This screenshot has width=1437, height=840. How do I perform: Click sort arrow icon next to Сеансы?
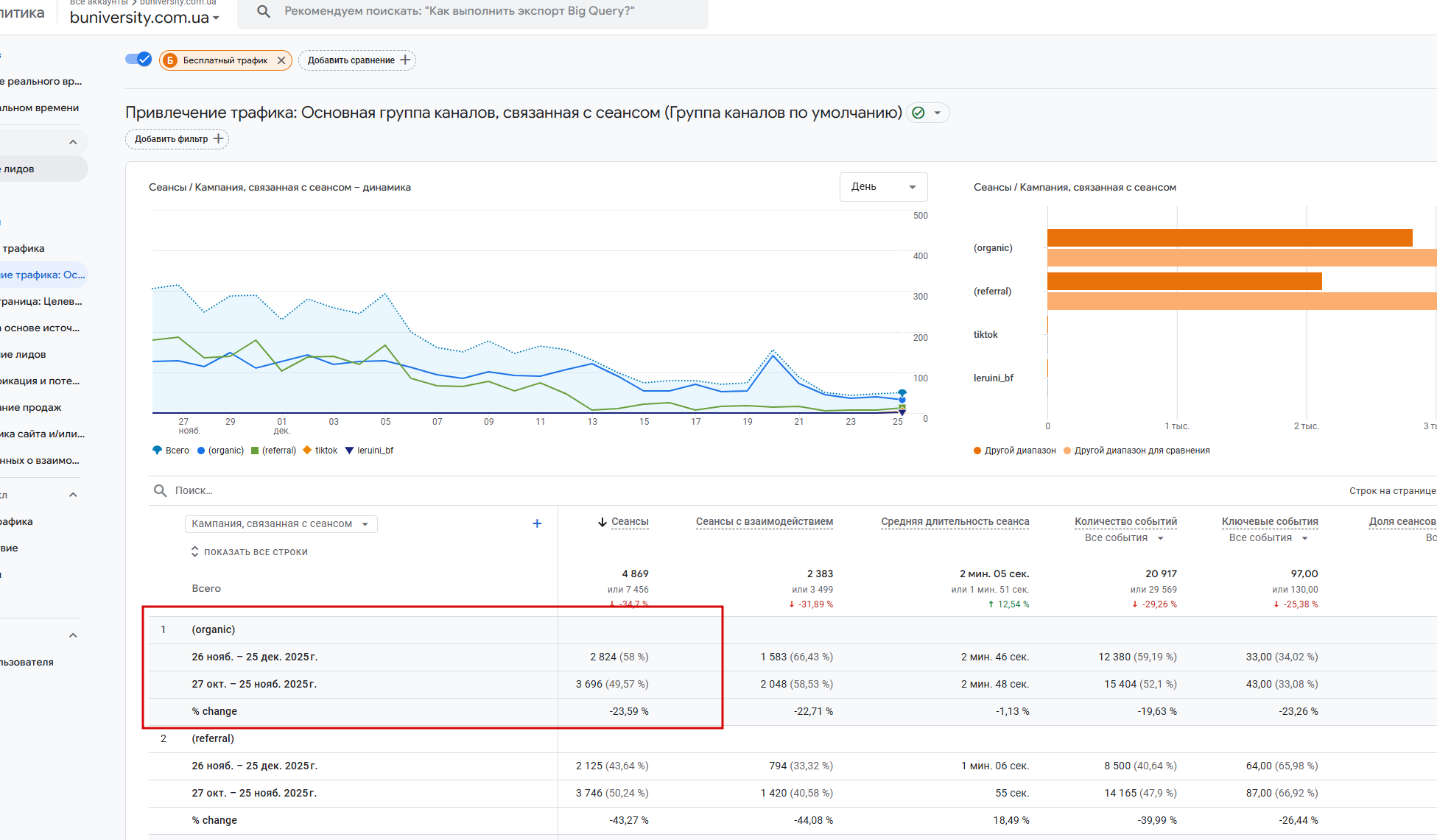(x=602, y=522)
